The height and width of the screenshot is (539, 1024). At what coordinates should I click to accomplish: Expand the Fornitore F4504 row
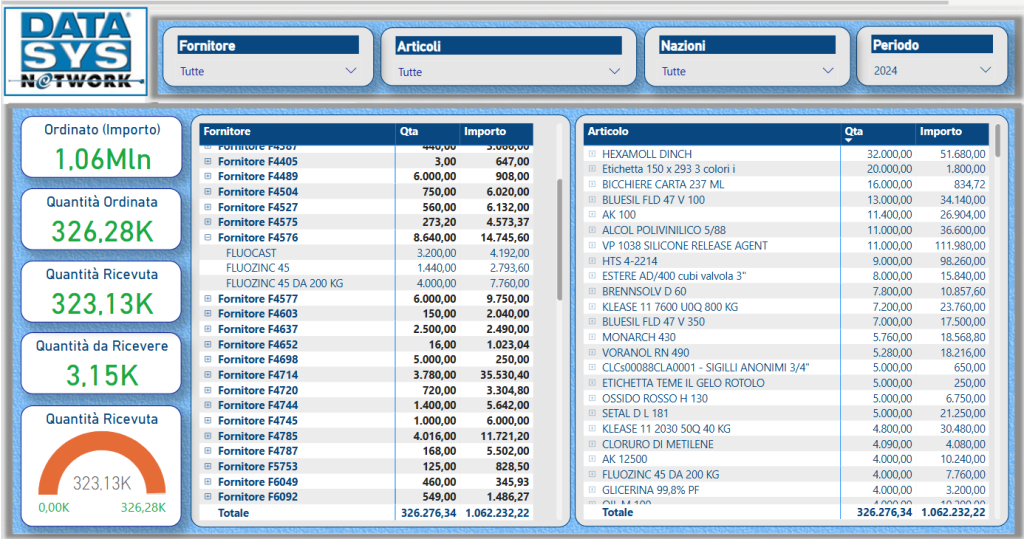(x=208, y=192)
